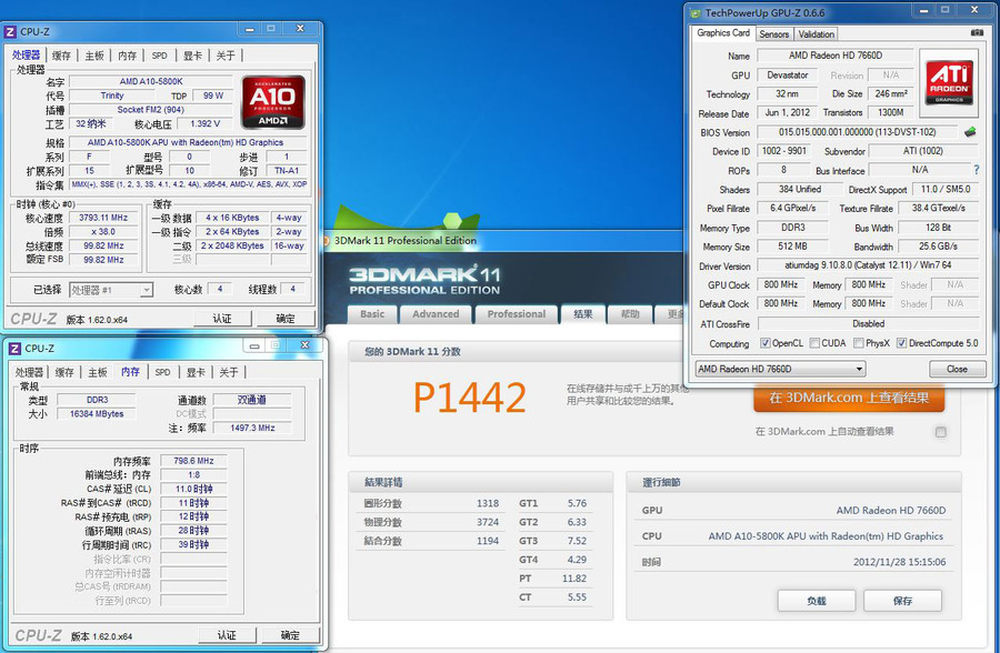Screen dimensions: 1000x653
Task: Click the ATI Radeon logo in GPU-Z
Action: click(945, 83)
